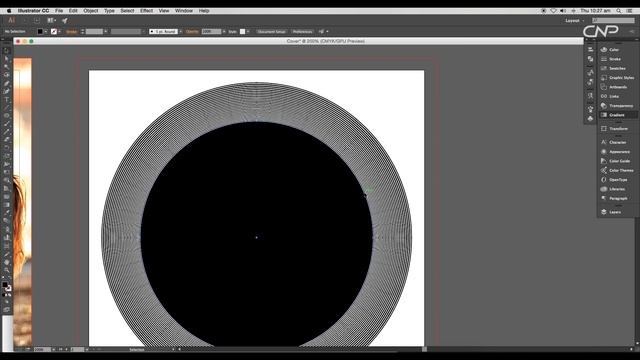Open the File menu

[x=59, y=11]
